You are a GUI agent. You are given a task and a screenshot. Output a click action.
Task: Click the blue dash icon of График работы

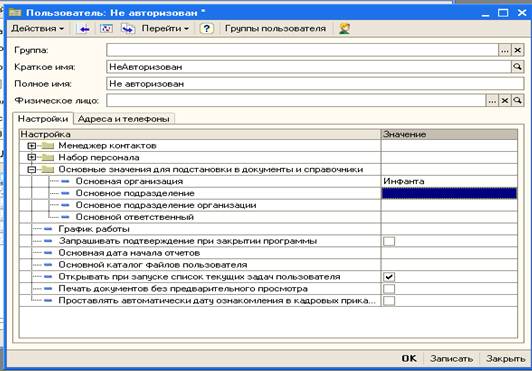[48, 229]
